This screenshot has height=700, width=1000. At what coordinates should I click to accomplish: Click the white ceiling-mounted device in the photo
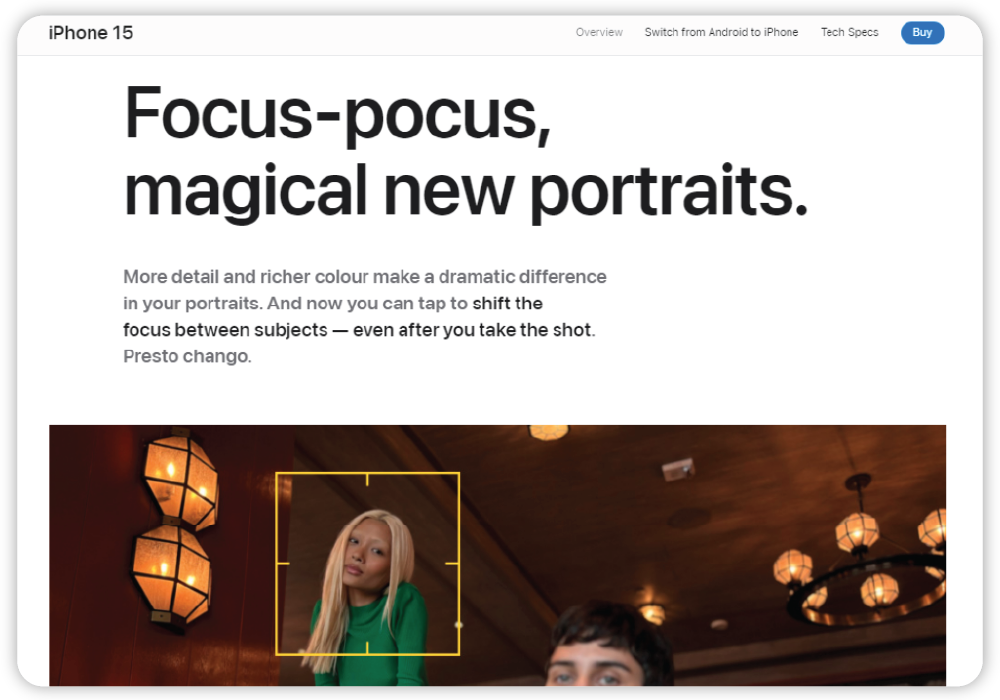[x=679, y=468]
